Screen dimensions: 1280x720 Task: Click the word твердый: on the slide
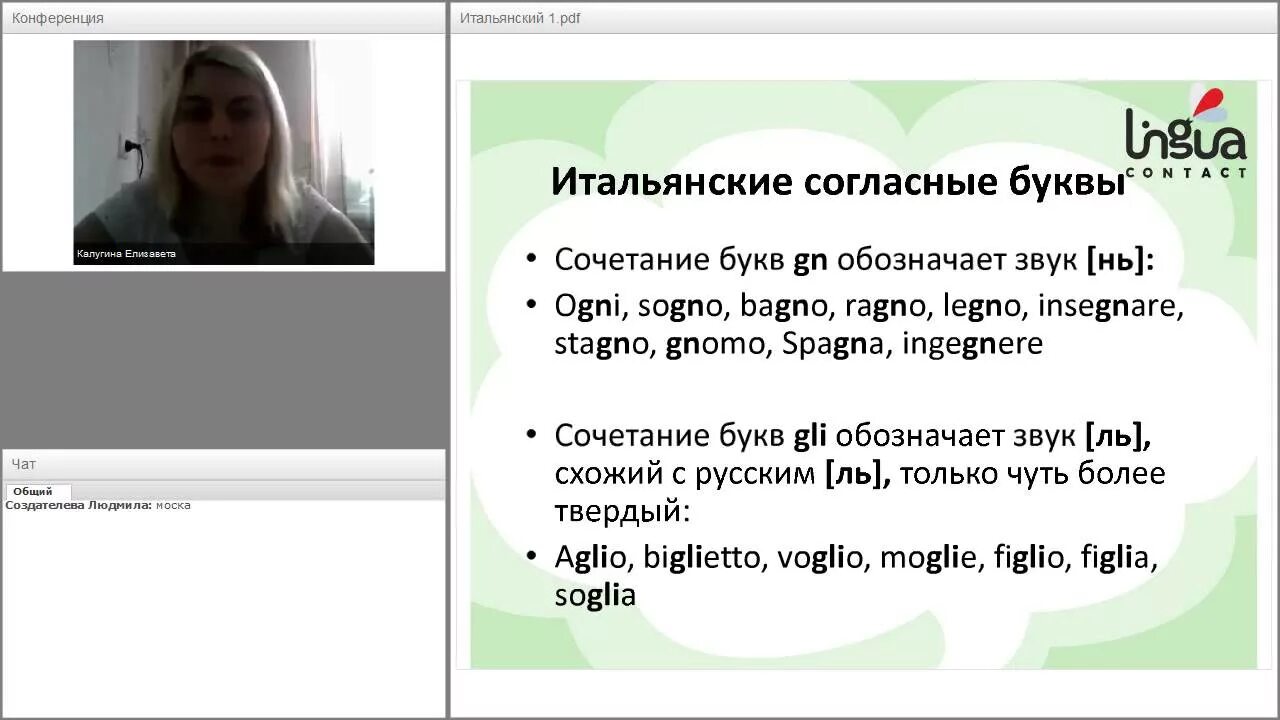(x=622, y=512)
